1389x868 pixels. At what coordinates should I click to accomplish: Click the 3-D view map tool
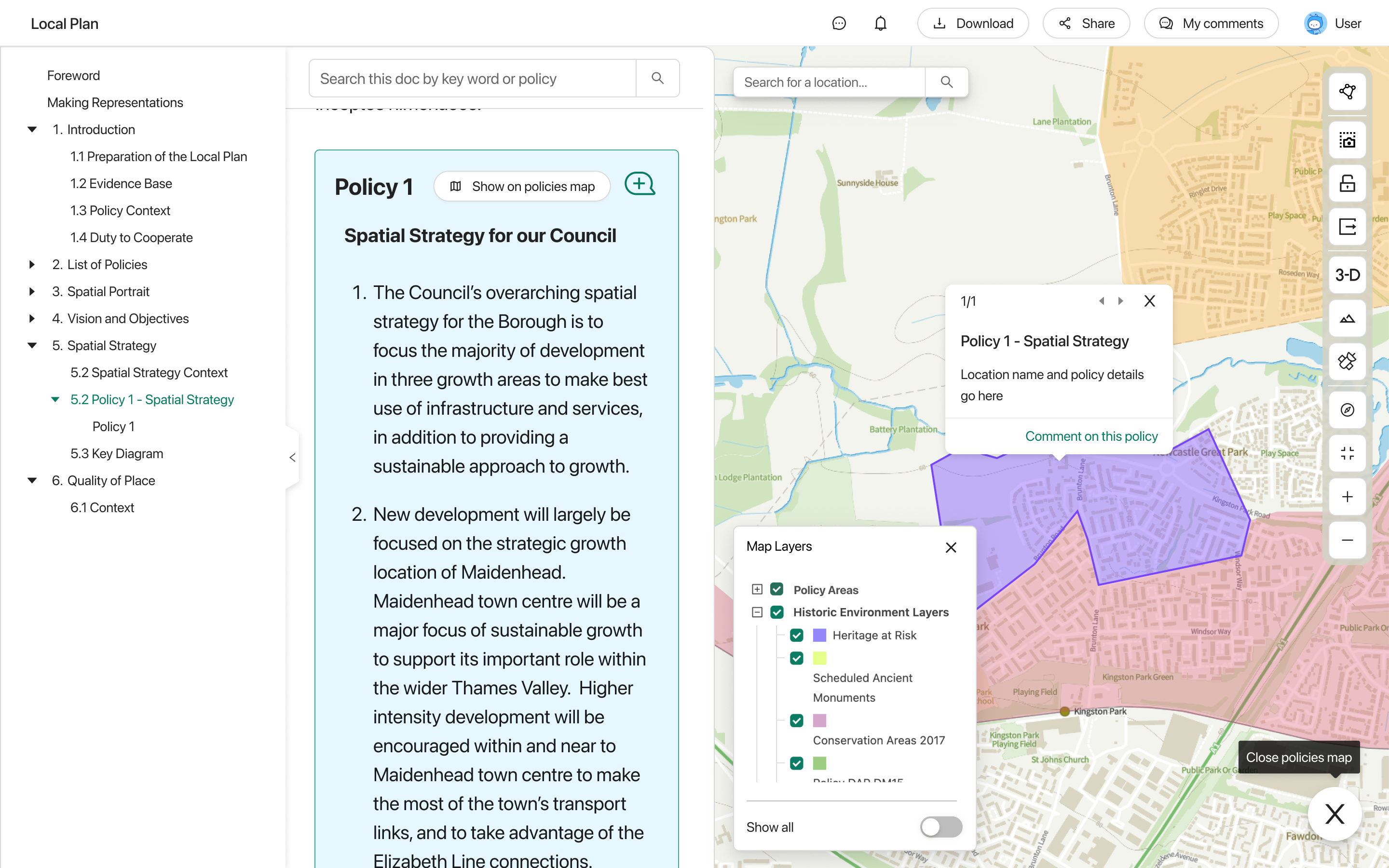(1347, 275)
